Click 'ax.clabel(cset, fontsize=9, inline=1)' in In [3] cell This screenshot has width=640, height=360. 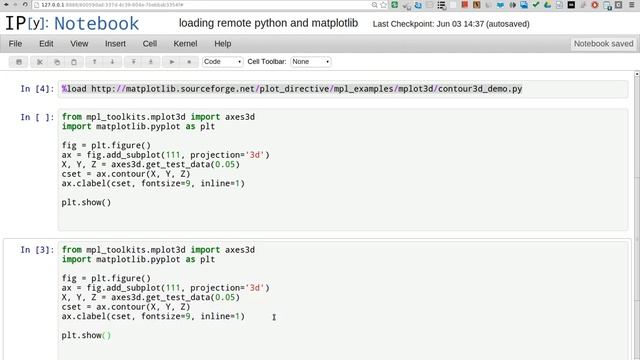153,316
